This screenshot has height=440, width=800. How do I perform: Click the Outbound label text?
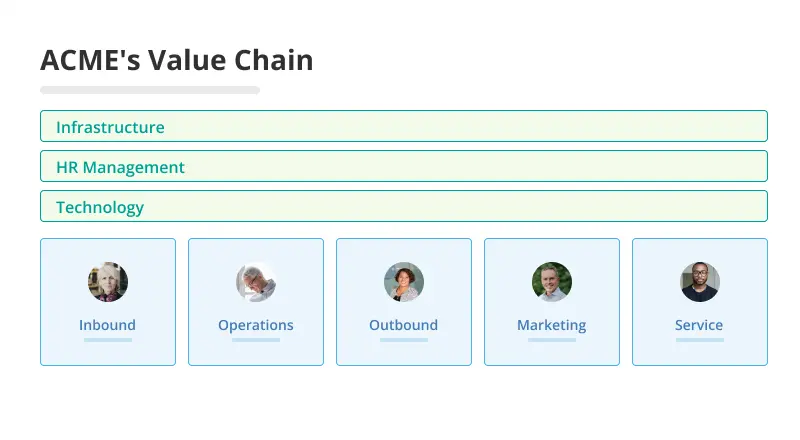click(404, 325)
